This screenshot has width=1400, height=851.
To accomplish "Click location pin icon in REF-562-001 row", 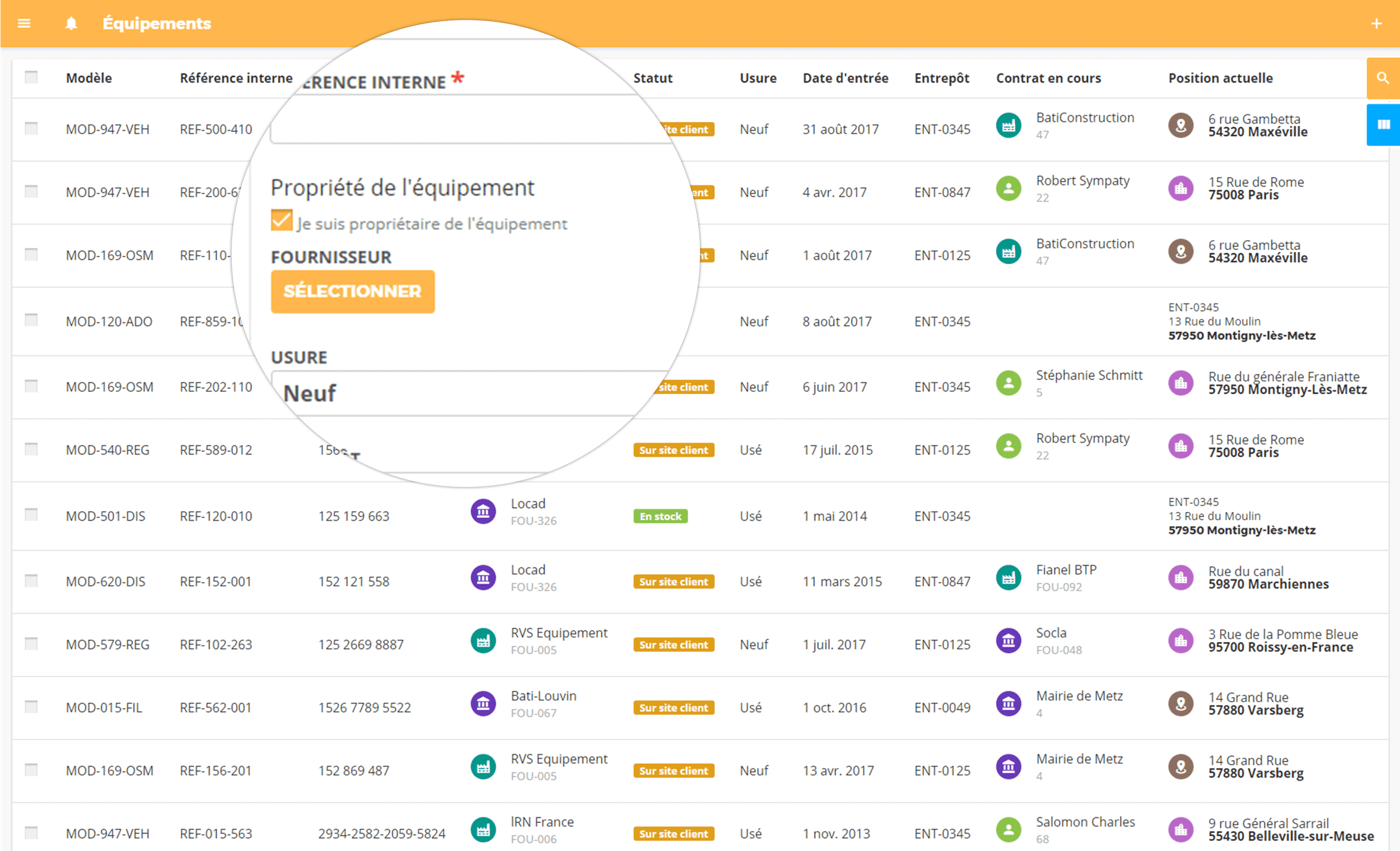I will 1181,704.
